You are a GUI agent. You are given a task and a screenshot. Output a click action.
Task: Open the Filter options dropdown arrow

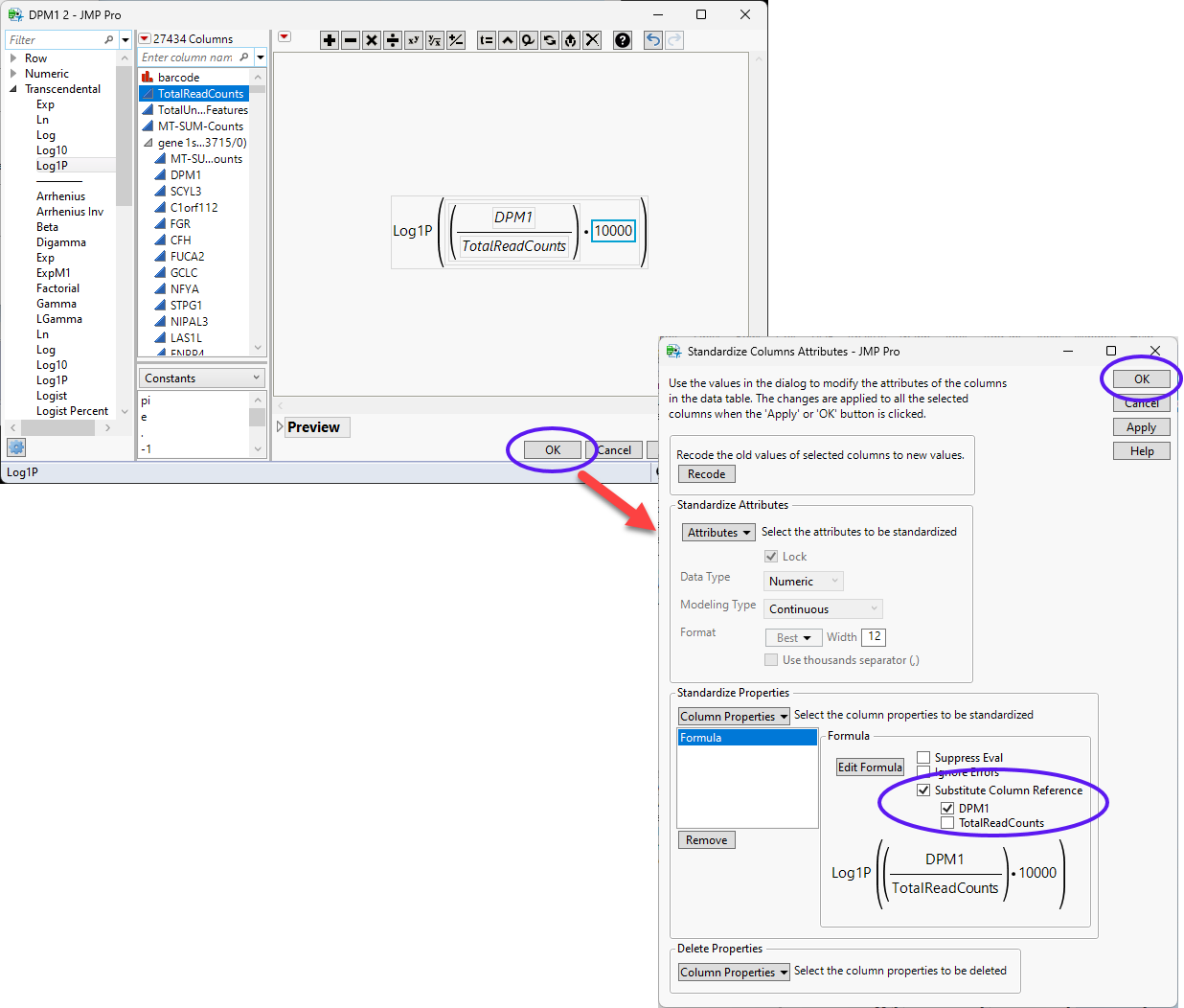[125, 40]
